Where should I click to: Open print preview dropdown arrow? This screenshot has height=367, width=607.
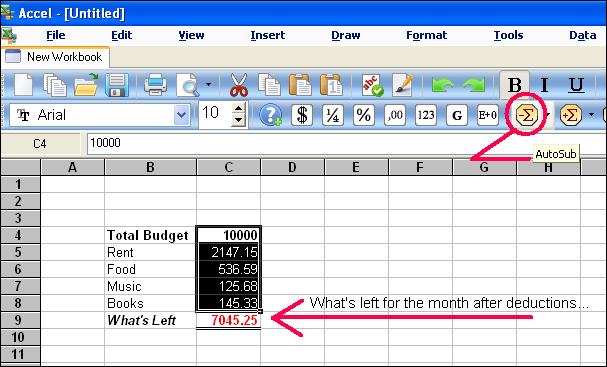(x=209, y=84)
